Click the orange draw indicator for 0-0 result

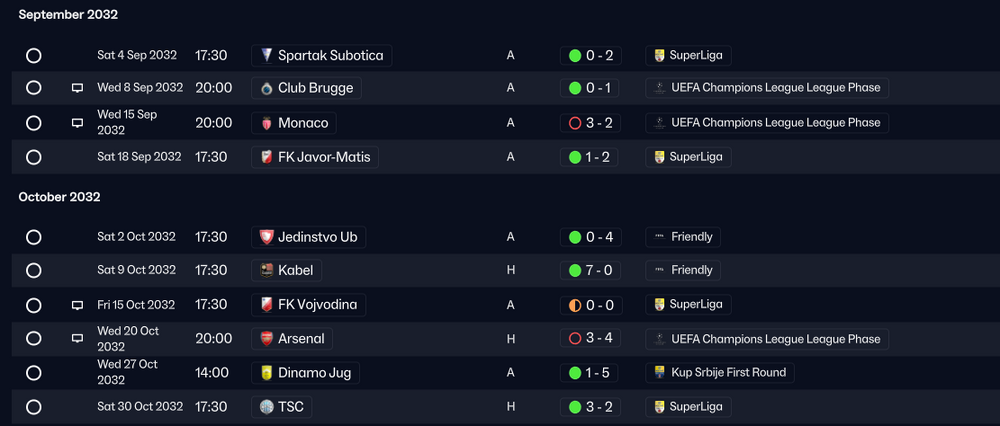tap(575, 305)
